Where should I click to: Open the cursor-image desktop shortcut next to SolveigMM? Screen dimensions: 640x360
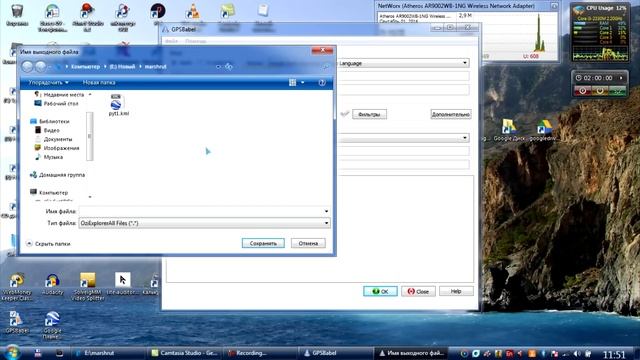pos(122,283)
